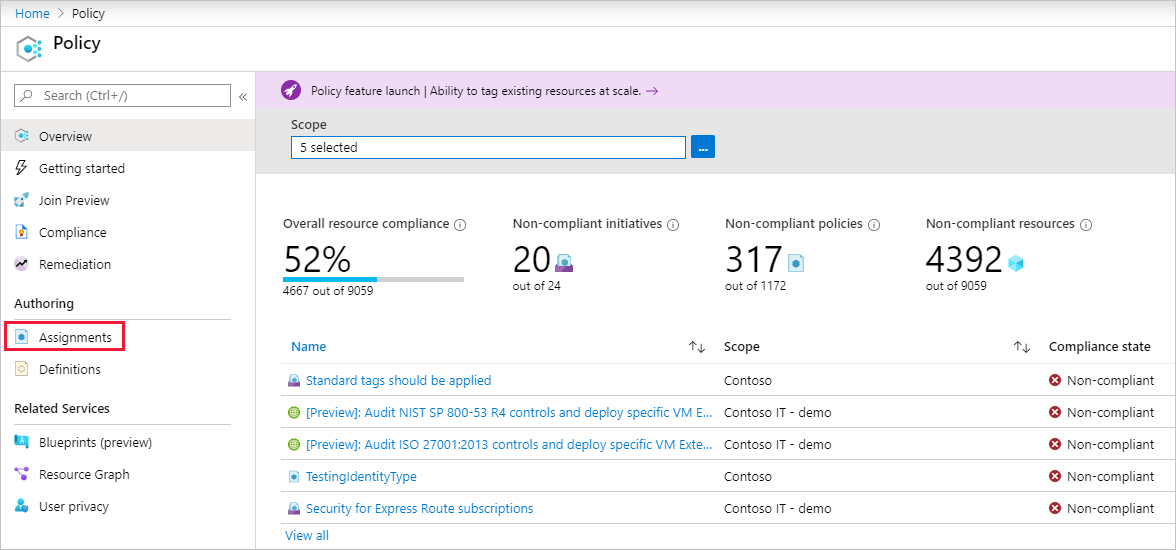Click the Join Preview icon
The image size is (1176, 550).
(x=22, y=200)
